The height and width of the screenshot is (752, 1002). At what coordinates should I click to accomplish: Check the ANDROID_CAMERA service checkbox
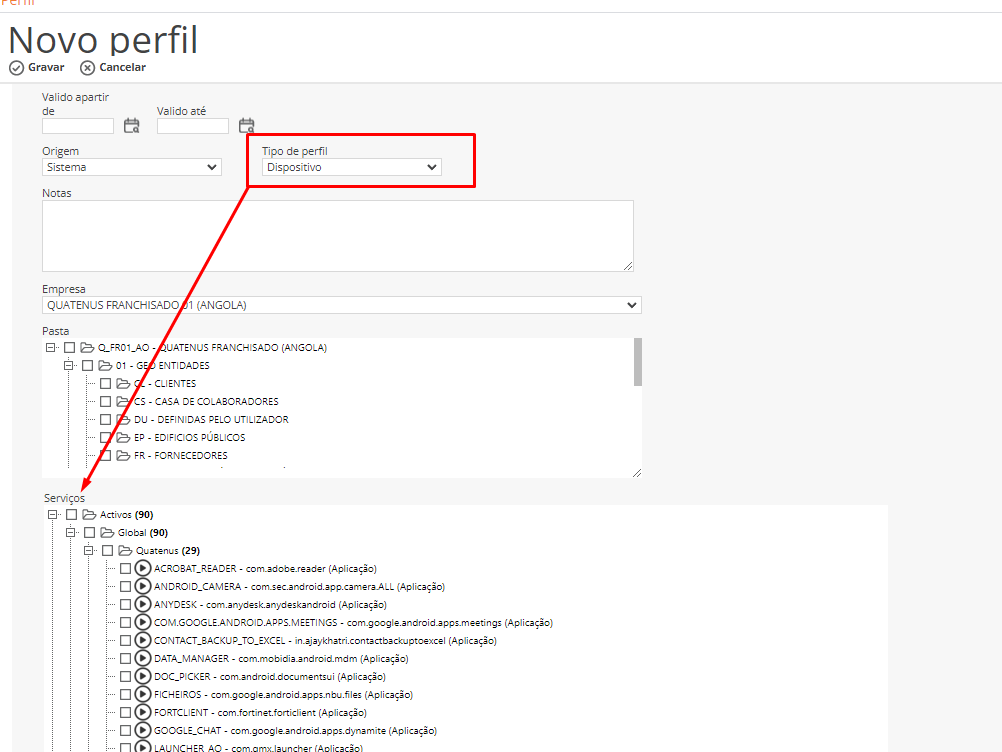125,587
